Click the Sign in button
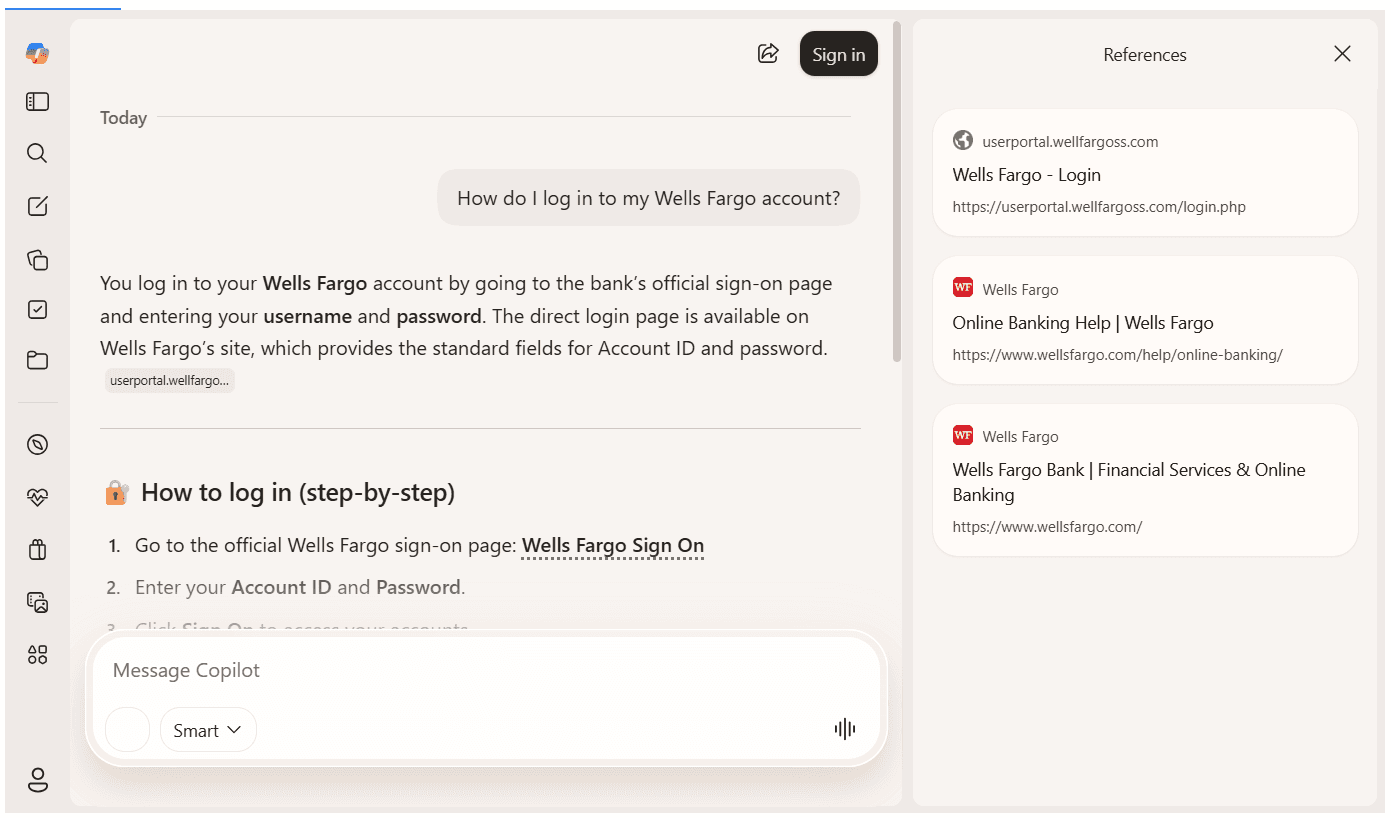Screen dimensions: 1391x818 click(x=838, y=54)
